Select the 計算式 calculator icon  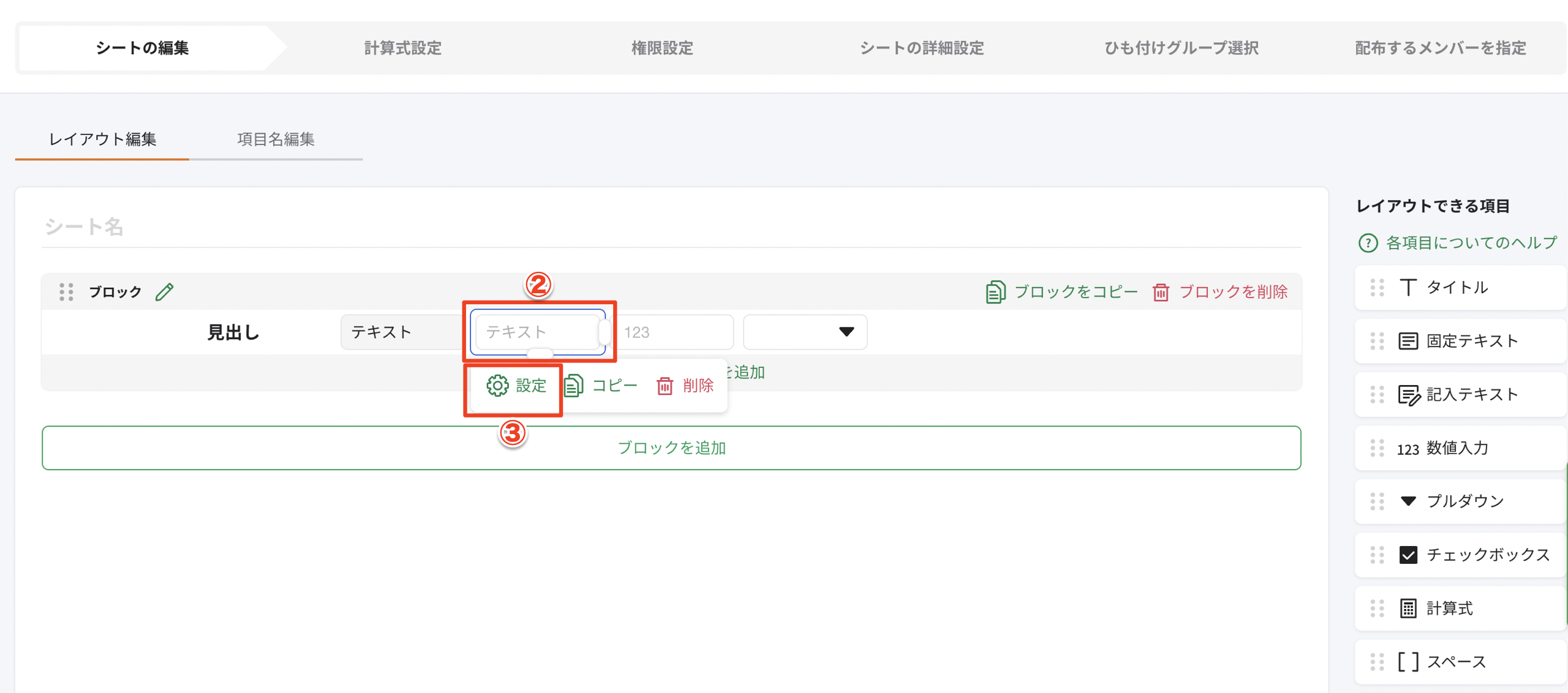tap(1408, 609)
